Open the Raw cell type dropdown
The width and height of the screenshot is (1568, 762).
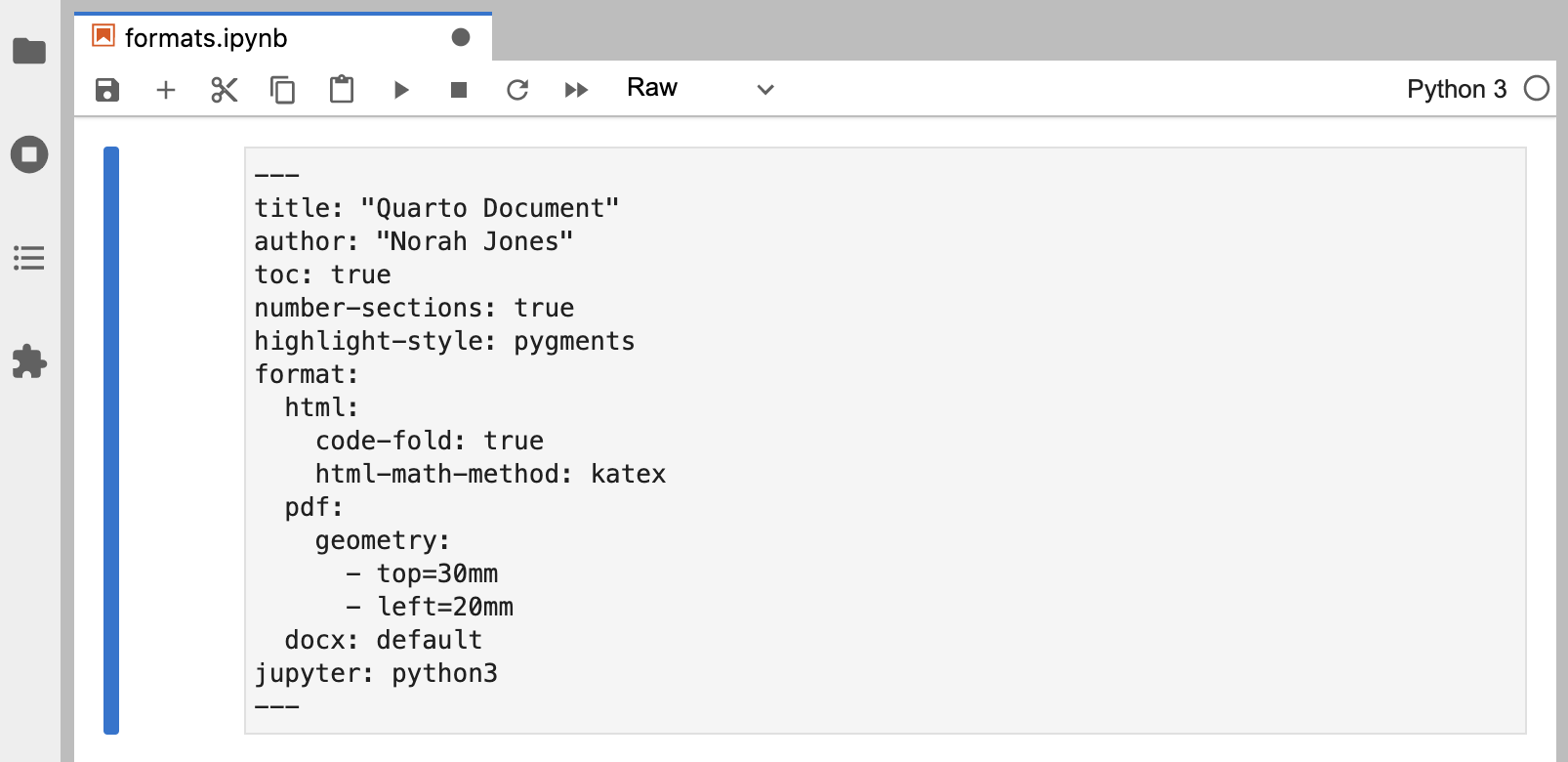click(x=683, y=89)
